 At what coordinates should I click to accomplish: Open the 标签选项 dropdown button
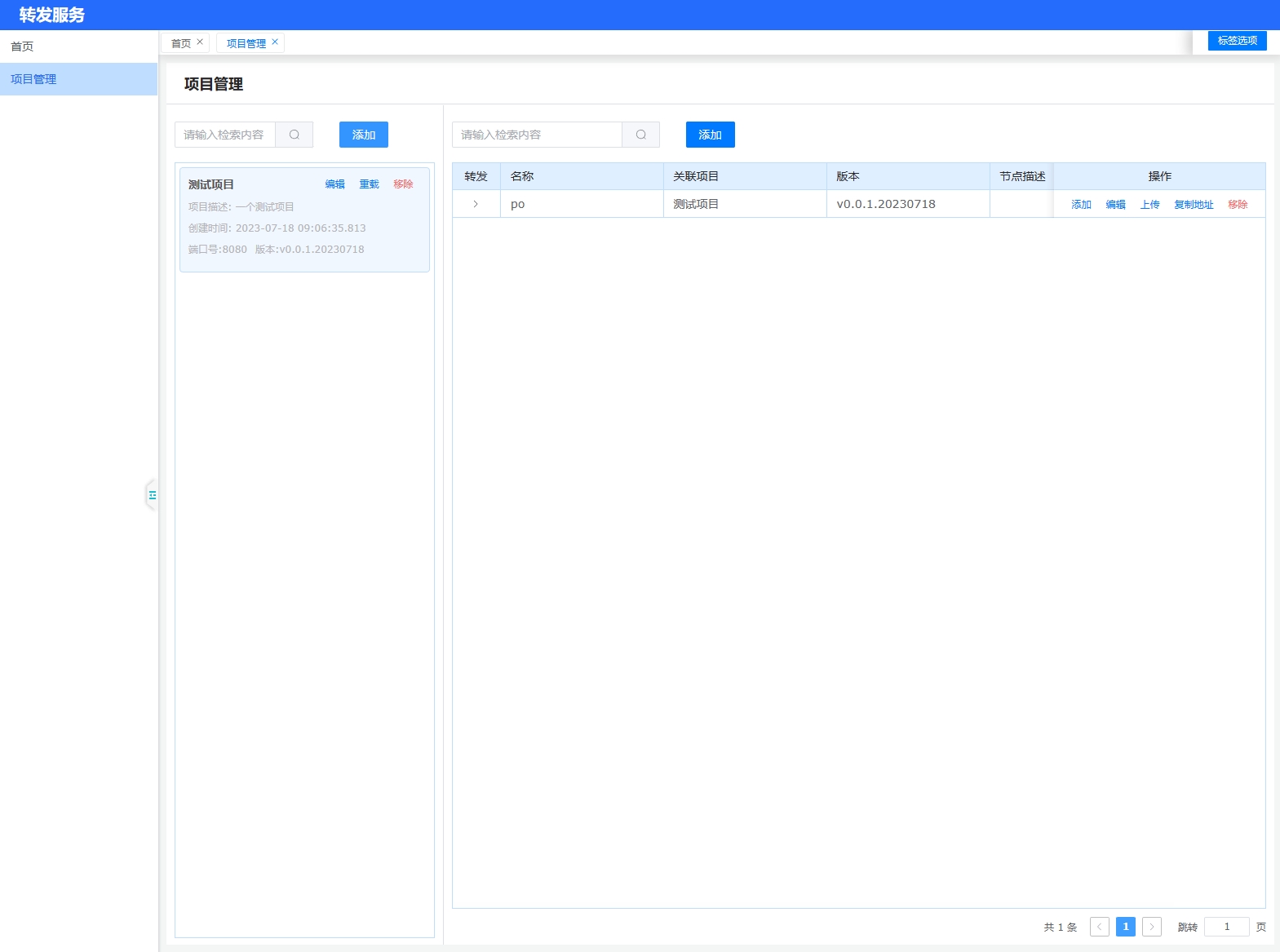pos(1238,41)
